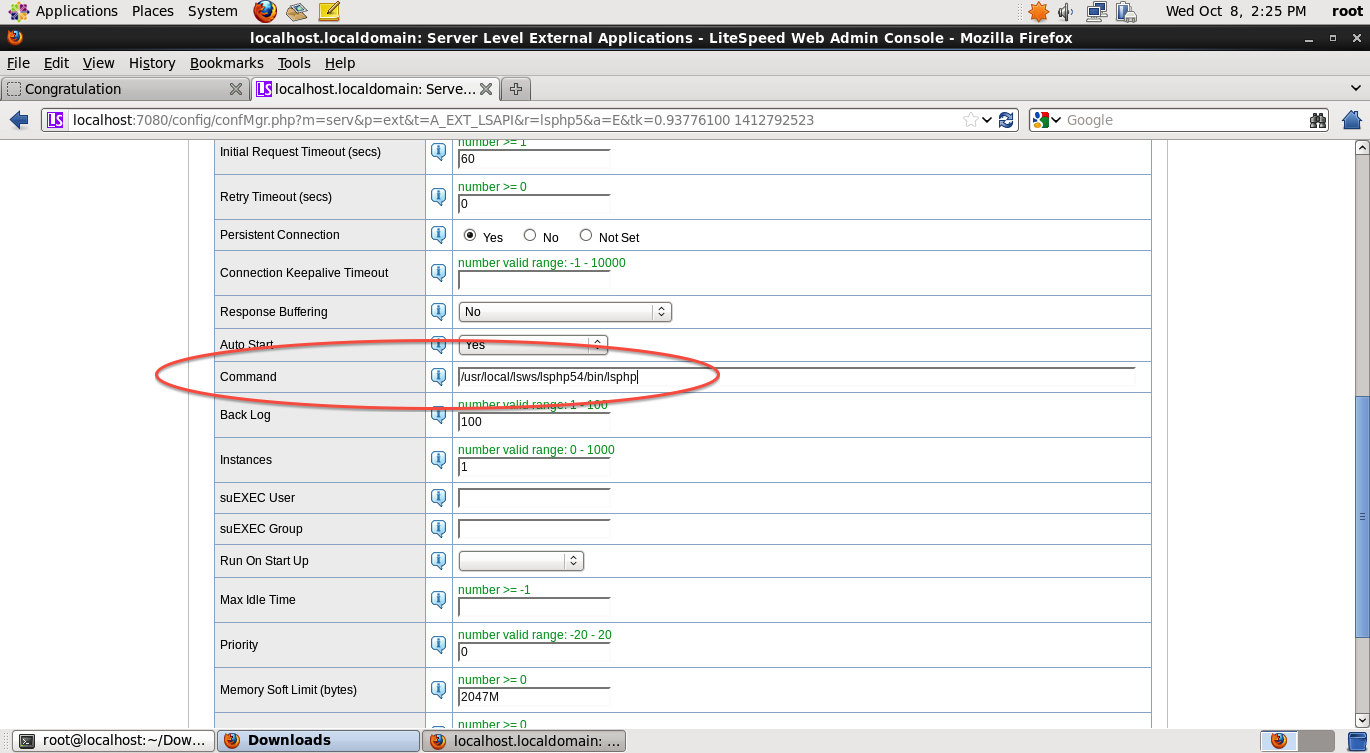Click the info icon for Initial Request Timeout
The width and height of the screenshot is (1370, 753).
438,152
